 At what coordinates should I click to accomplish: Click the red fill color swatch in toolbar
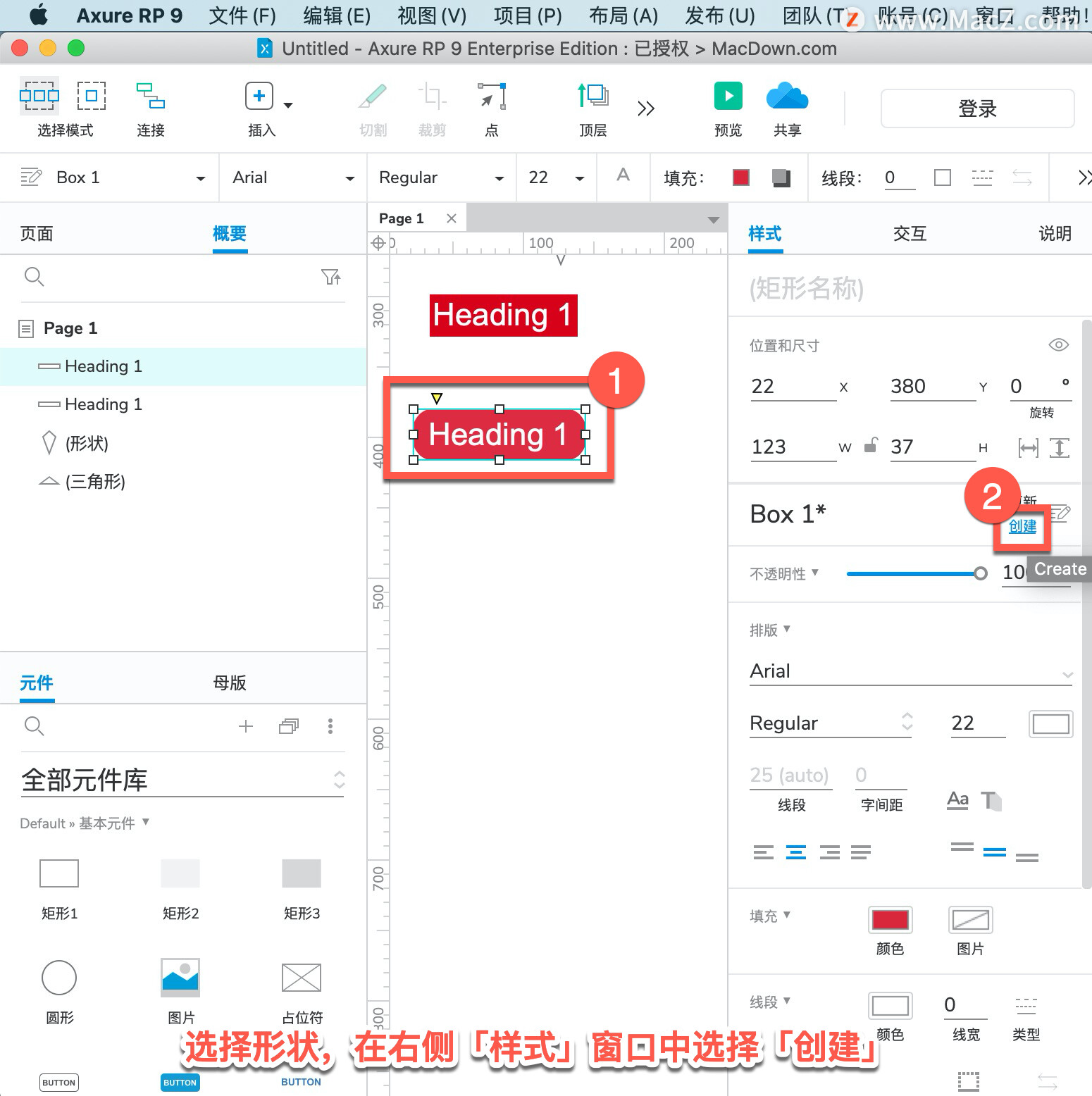[x=741, y=178]
